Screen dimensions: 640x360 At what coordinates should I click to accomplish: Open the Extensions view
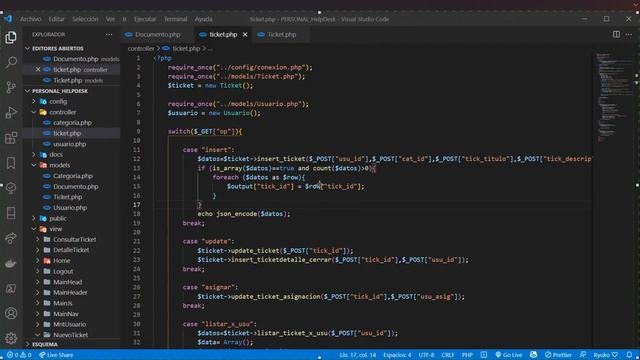(11, 138)
